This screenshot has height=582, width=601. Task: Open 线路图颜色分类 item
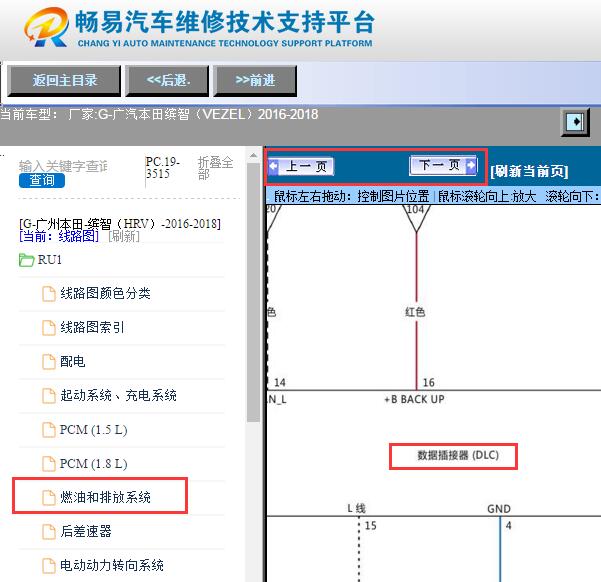coord(105,294)
